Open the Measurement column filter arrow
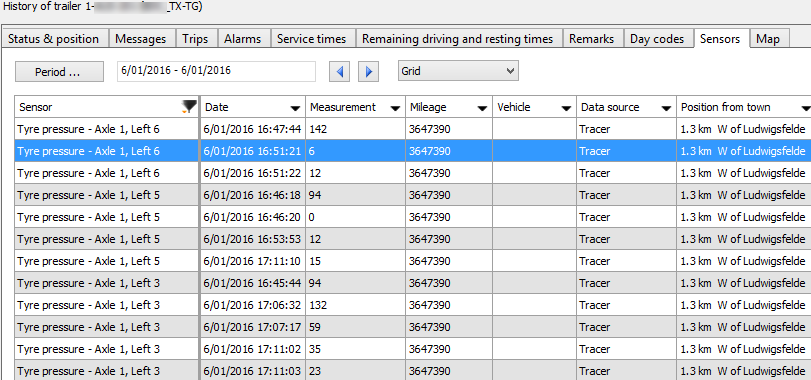 pyautogui.click(x=396, y=108)
